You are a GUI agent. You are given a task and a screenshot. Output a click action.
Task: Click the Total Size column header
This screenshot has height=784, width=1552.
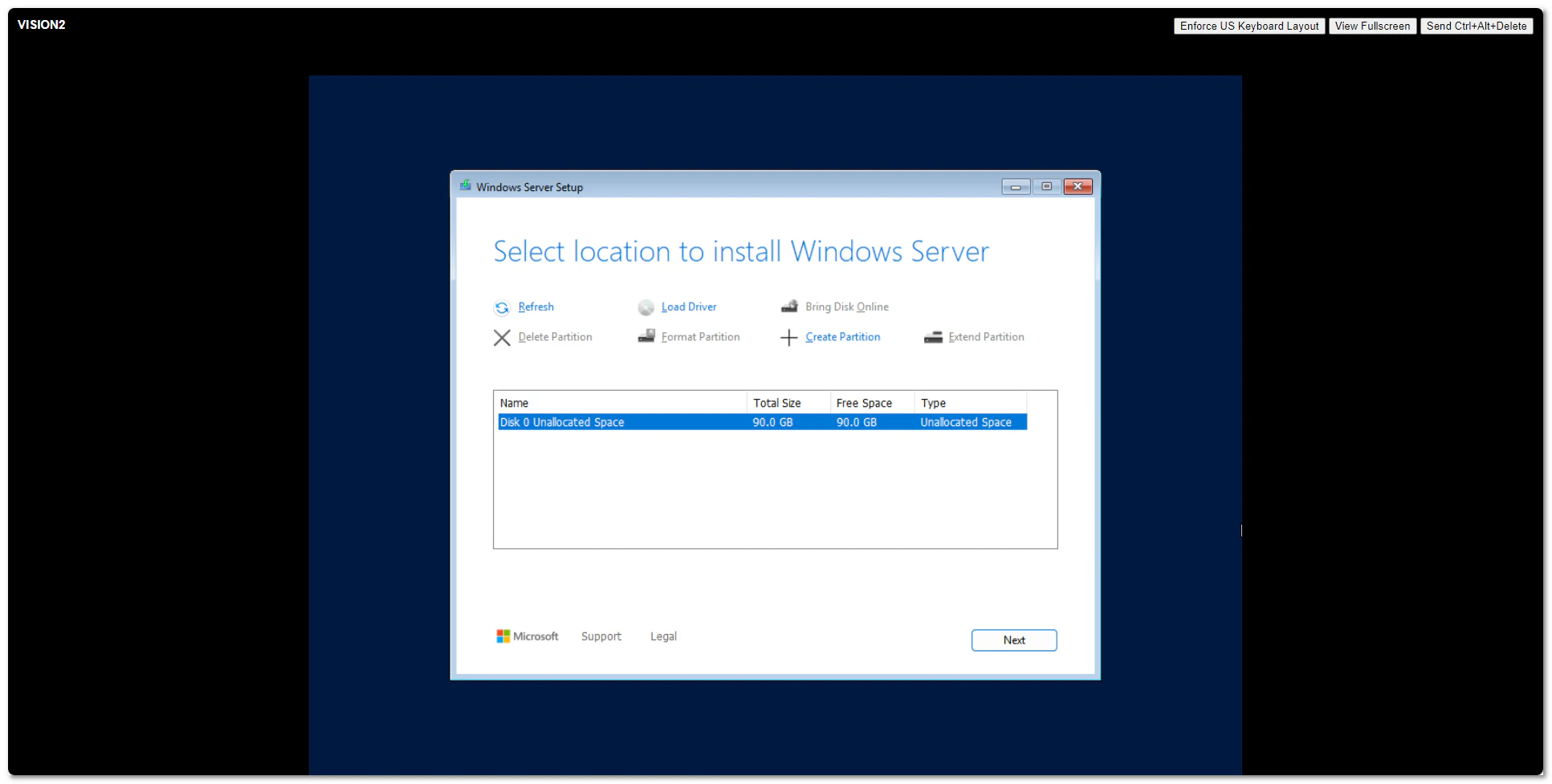(x=788, y=403)
